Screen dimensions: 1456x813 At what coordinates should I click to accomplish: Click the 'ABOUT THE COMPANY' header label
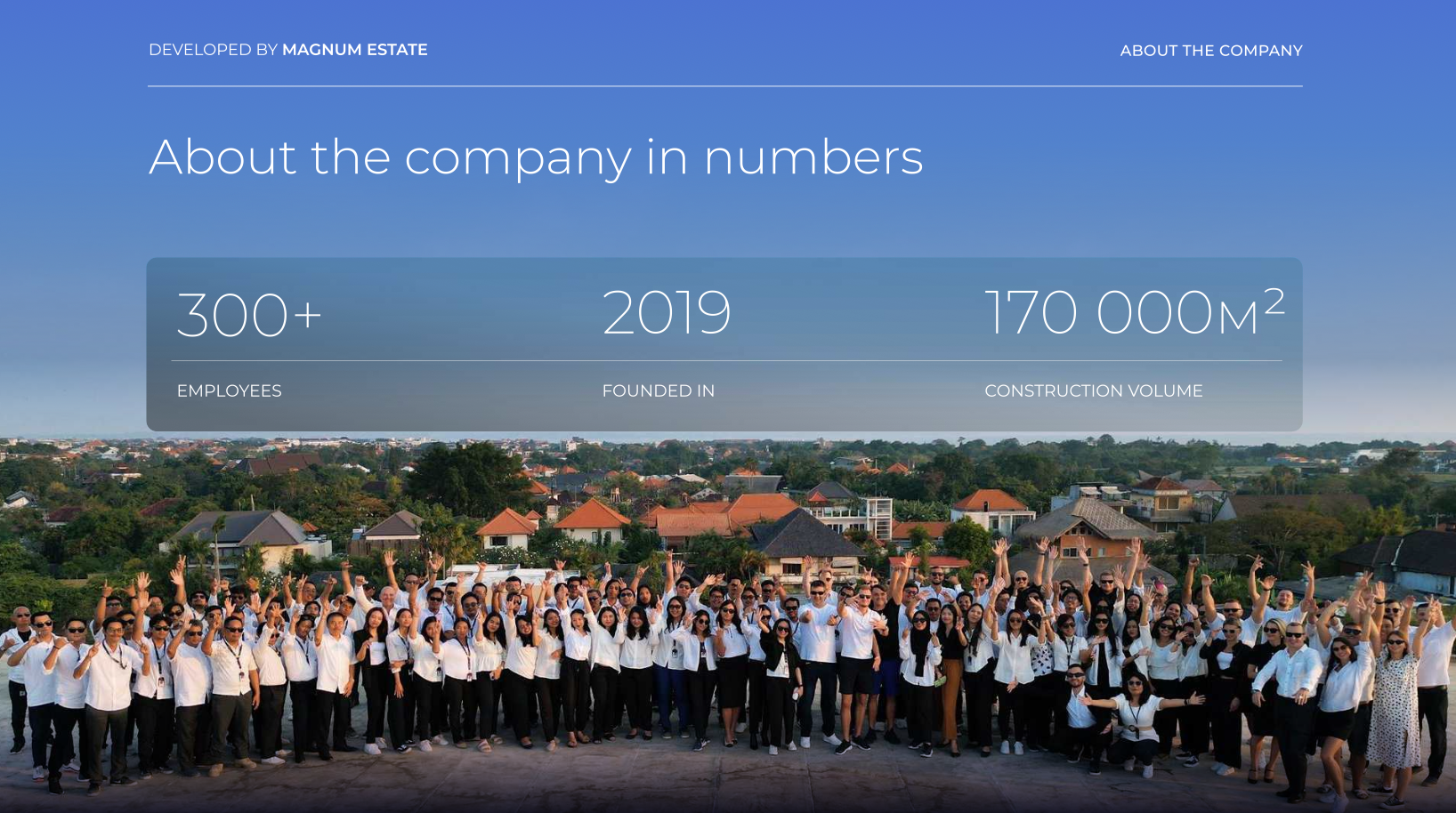[1211, 51]
